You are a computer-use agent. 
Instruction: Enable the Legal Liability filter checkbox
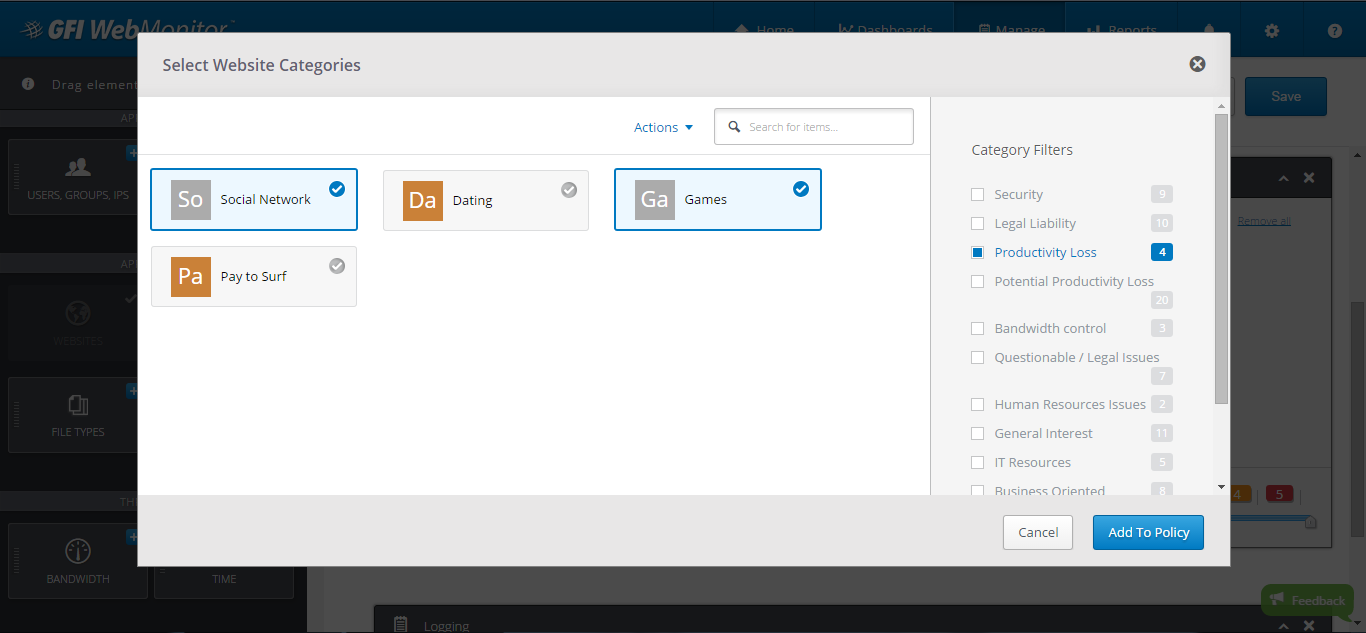tap(978, 223)
